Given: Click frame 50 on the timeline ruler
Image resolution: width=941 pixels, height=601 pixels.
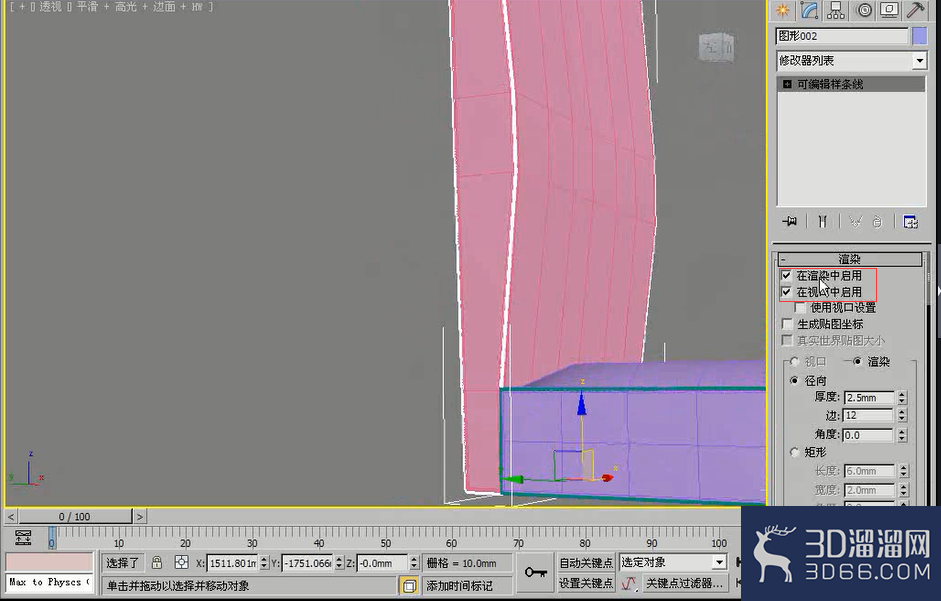Looking at the screenshot, I should [x=385, y=539].
